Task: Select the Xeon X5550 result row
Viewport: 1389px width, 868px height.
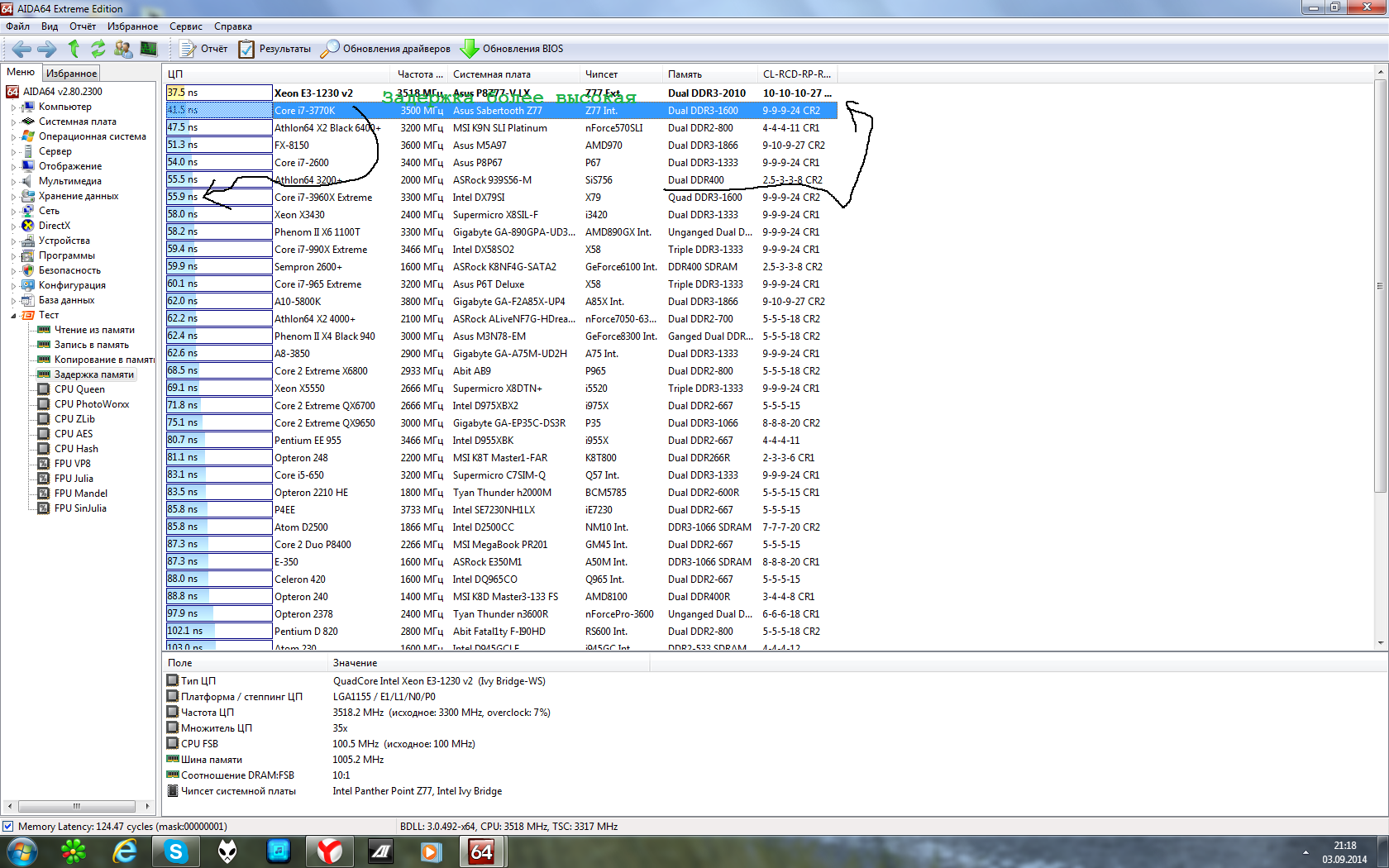Action: (x=501, y=388)
